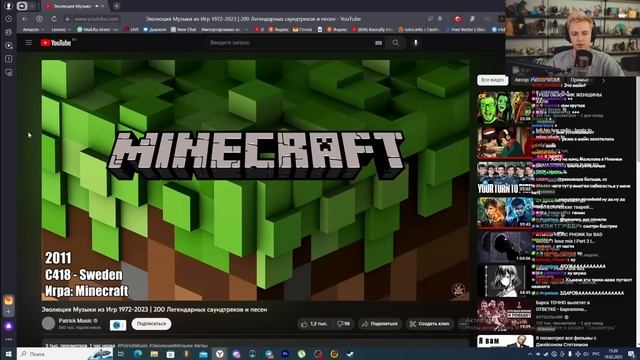
Task: Click the red extension icon in toolbar
Action: tap(458, 19)
